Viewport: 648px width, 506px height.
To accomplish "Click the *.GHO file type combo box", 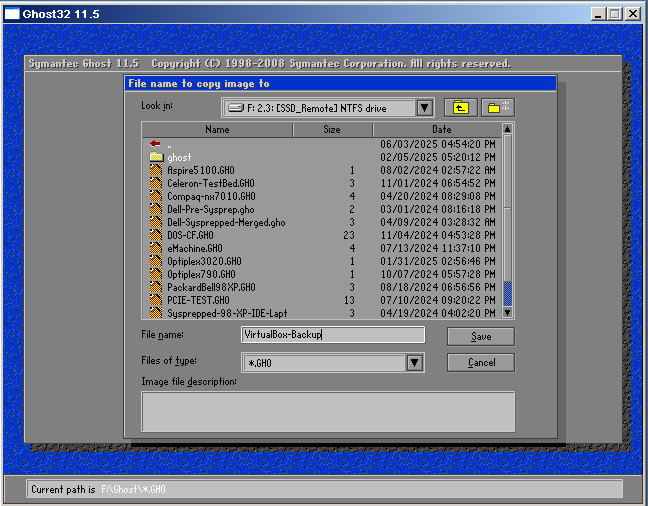I will 332,363.
